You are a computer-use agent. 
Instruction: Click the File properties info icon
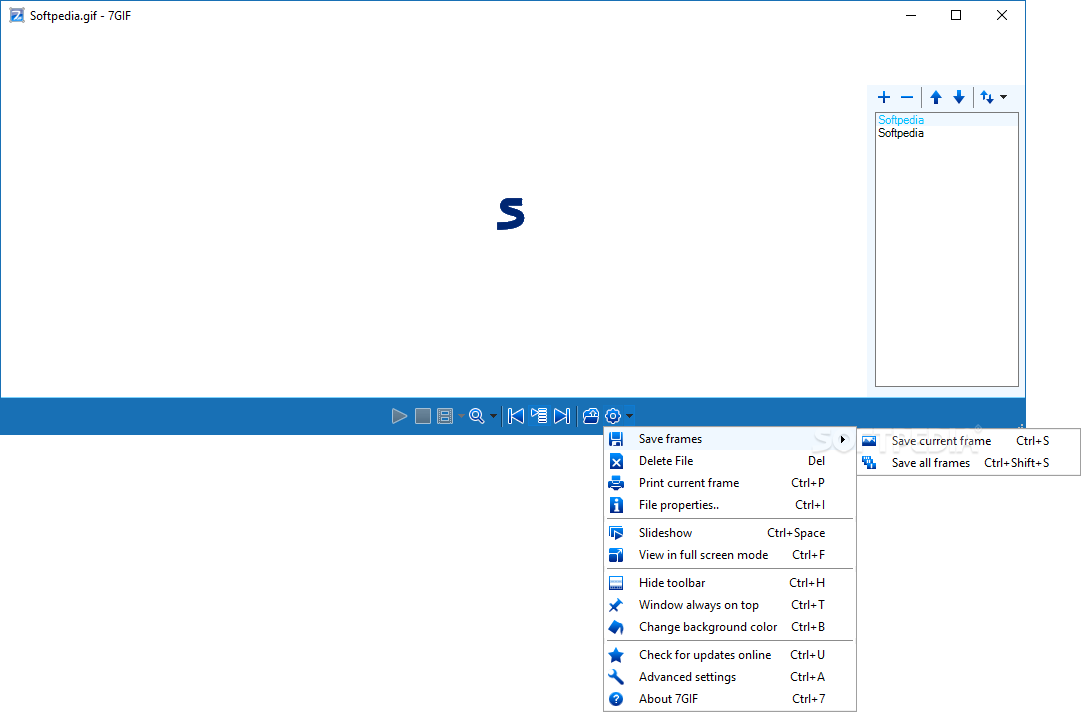[616, 505]
